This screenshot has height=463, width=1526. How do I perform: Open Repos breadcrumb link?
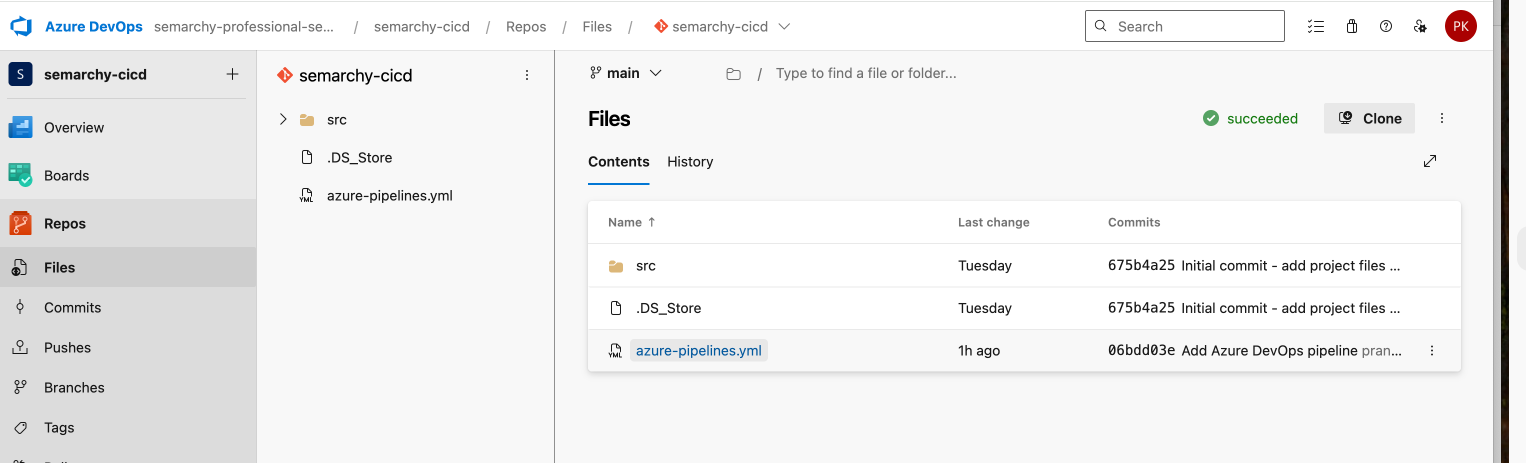(526, 27)
